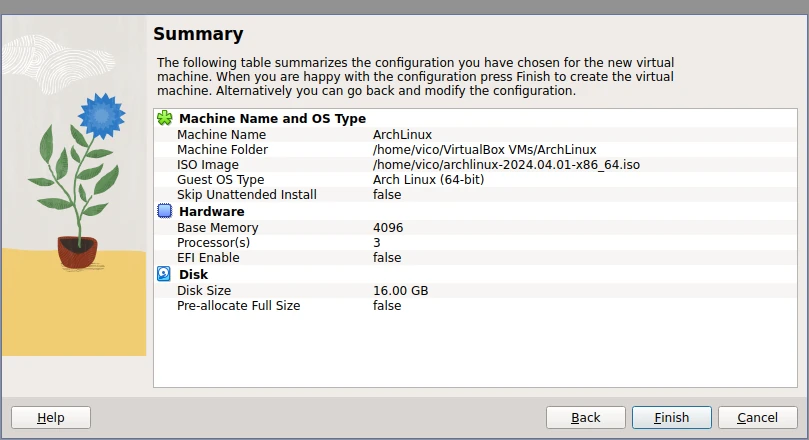
Task: Select the Machine Name row
Action: (222, 134)
